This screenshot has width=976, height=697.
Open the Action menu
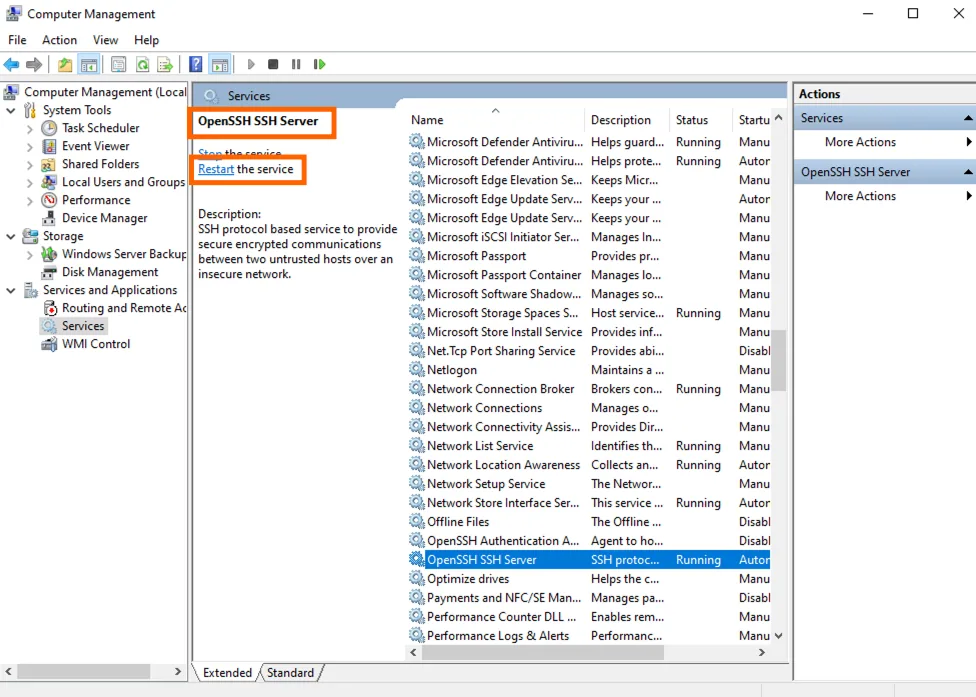[x=59, y=40]
